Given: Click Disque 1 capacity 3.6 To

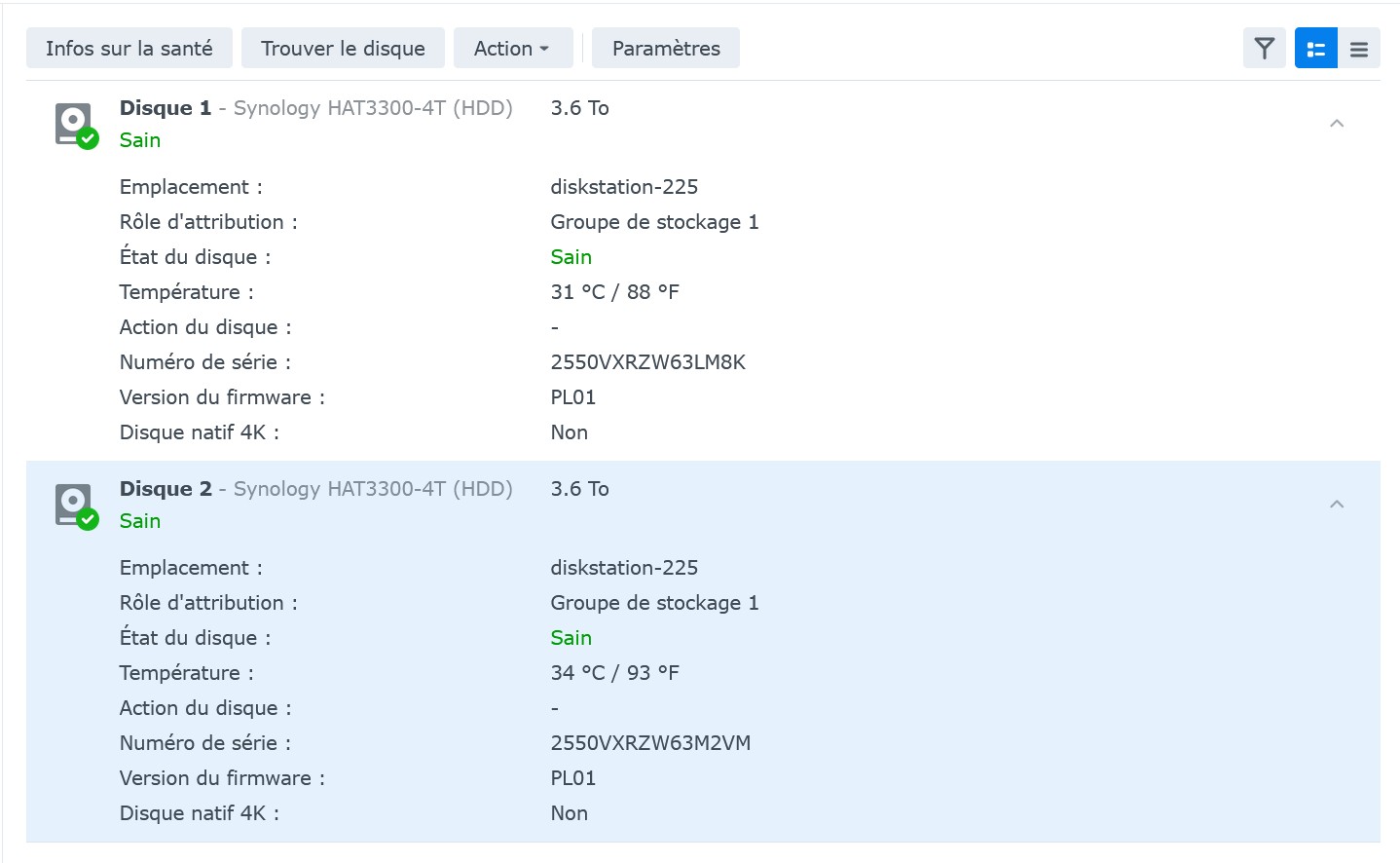Looking at the screenshot, I should (580, 108).
